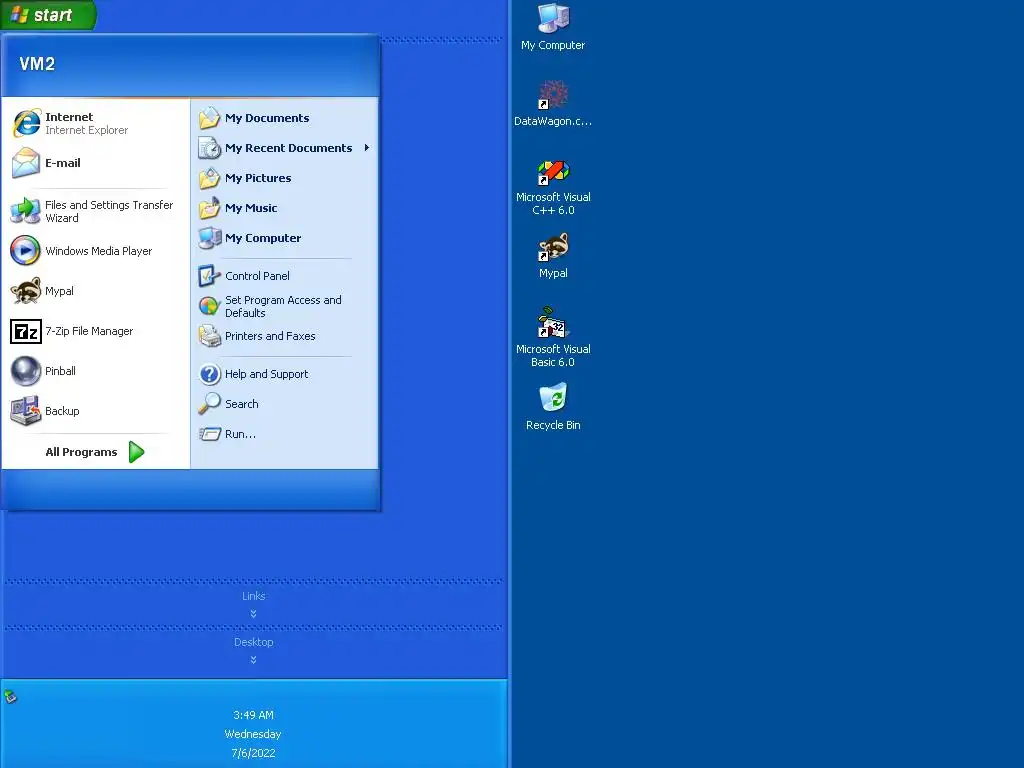Select the DataWagon.c... desktop shortcut
1024x768 pixels.
[x=553, y=103]
